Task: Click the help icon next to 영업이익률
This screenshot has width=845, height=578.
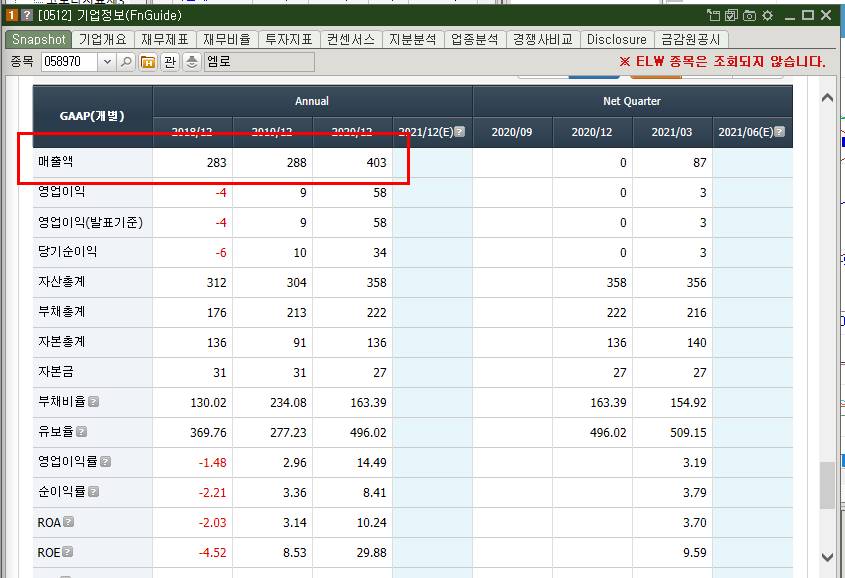Action: pos(106,462)
